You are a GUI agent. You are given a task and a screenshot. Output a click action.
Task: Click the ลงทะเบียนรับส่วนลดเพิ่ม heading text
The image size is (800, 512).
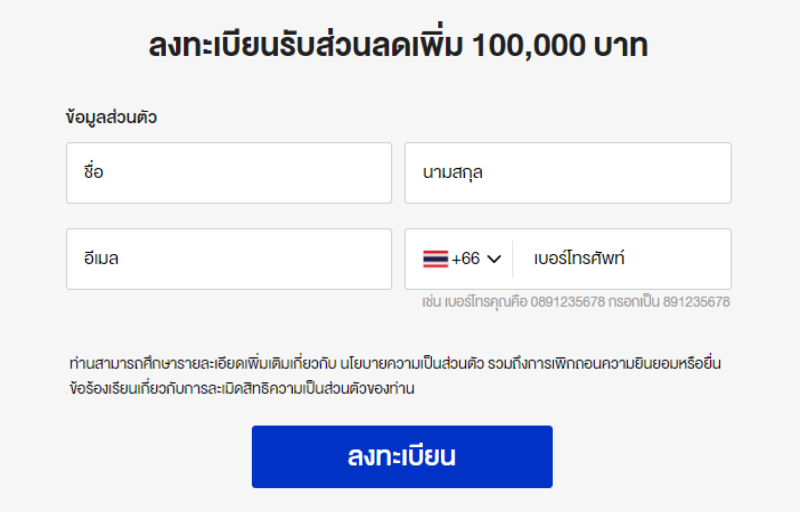(306, 45)
